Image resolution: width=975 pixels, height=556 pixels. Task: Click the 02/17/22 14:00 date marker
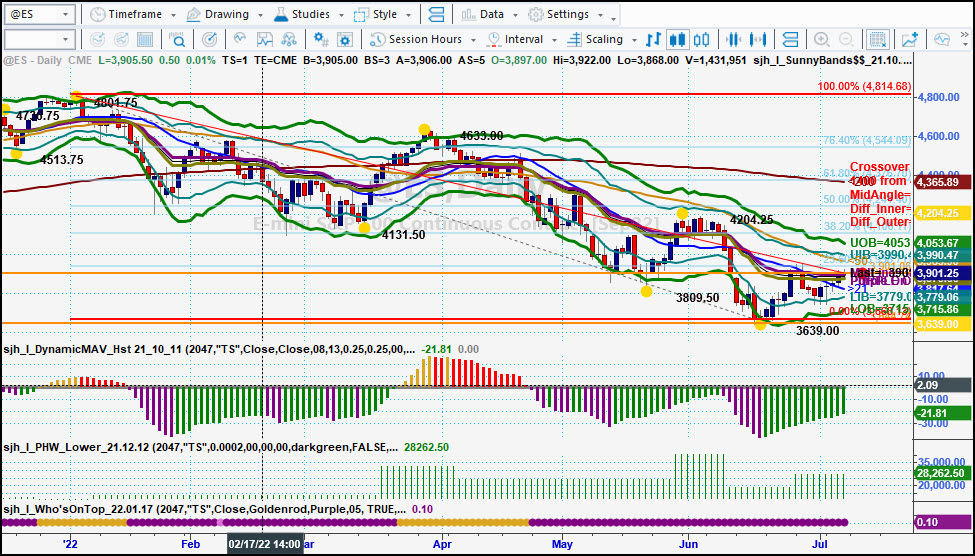265,544
